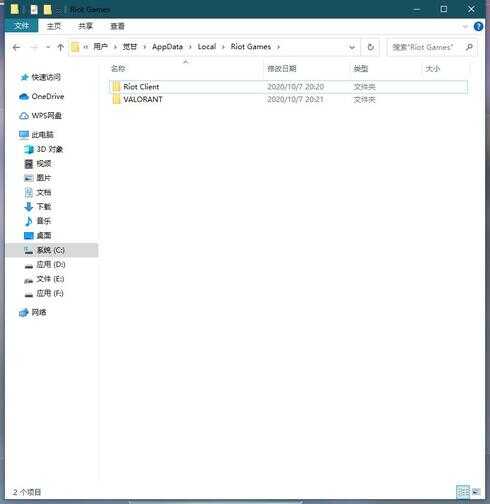Viewport: 490px width, 504px height.
Task: Click Local in the address path
Action: coord(207,47)
